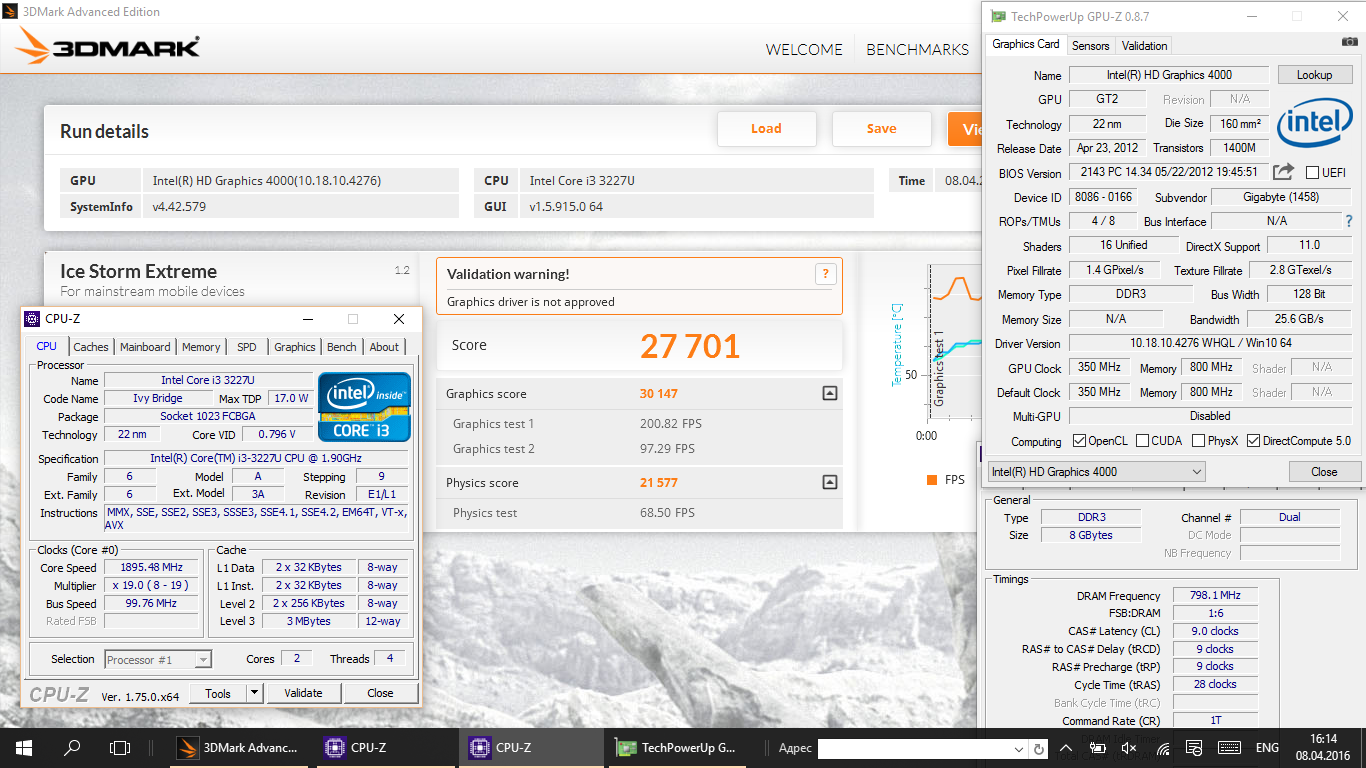Click the GPU-Z screenshot camera icon
Image resolution: width=1366 pixels, height=768 pixels.
[1350, 42]
